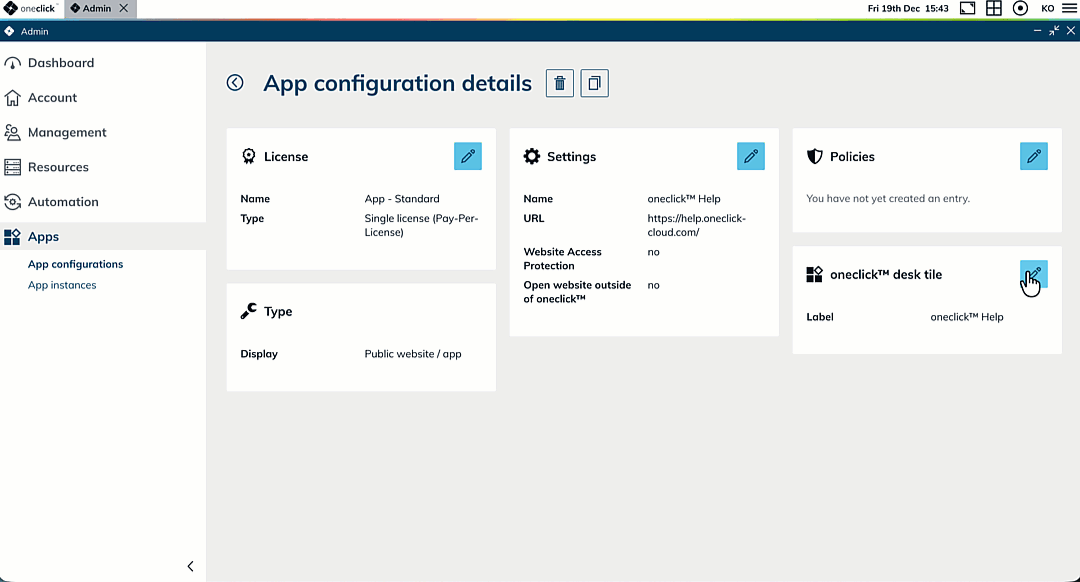Edit the License section

click(468, 156)
